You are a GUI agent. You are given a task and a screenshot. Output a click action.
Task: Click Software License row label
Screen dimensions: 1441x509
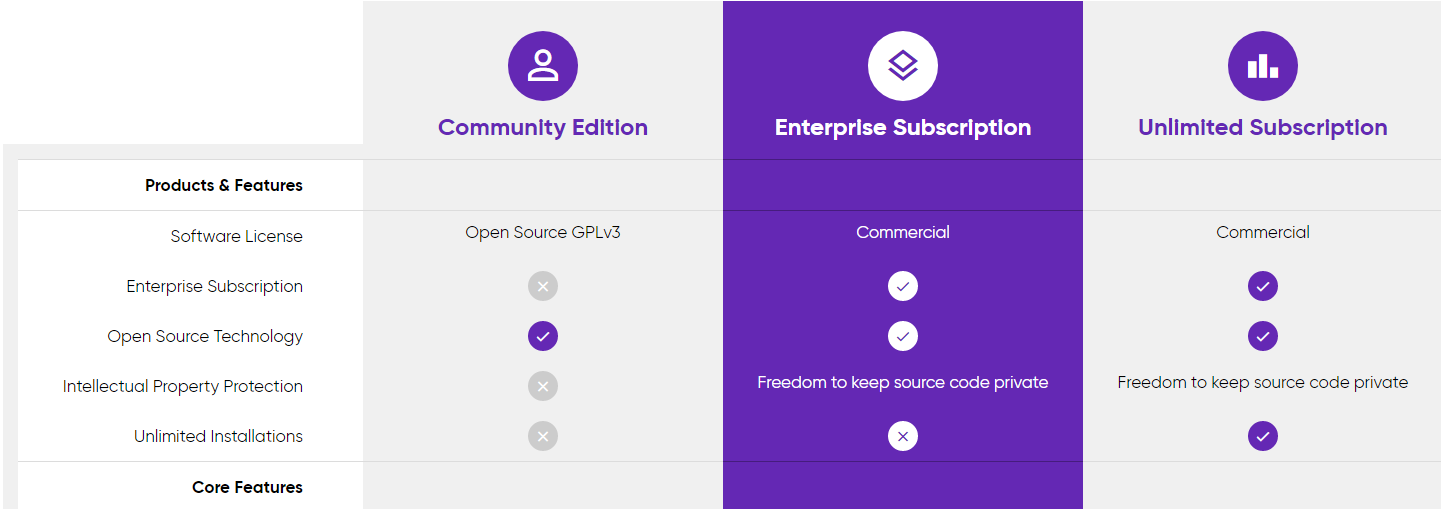(x=237, y=236)
